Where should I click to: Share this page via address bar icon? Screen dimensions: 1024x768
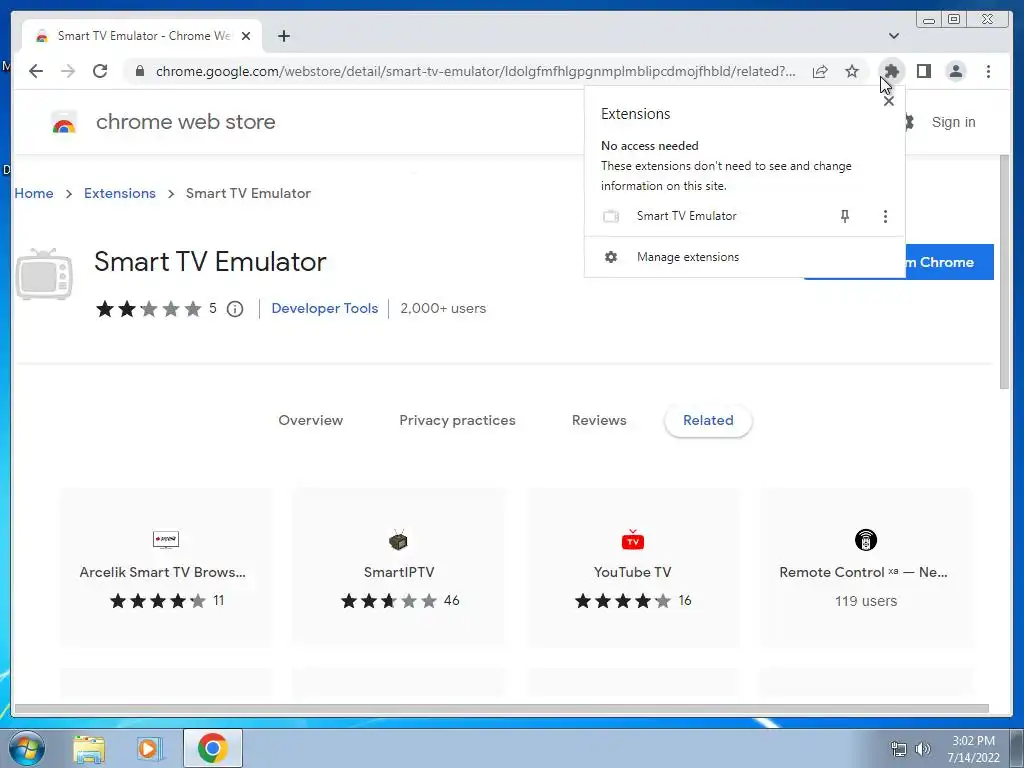[820, 71]
